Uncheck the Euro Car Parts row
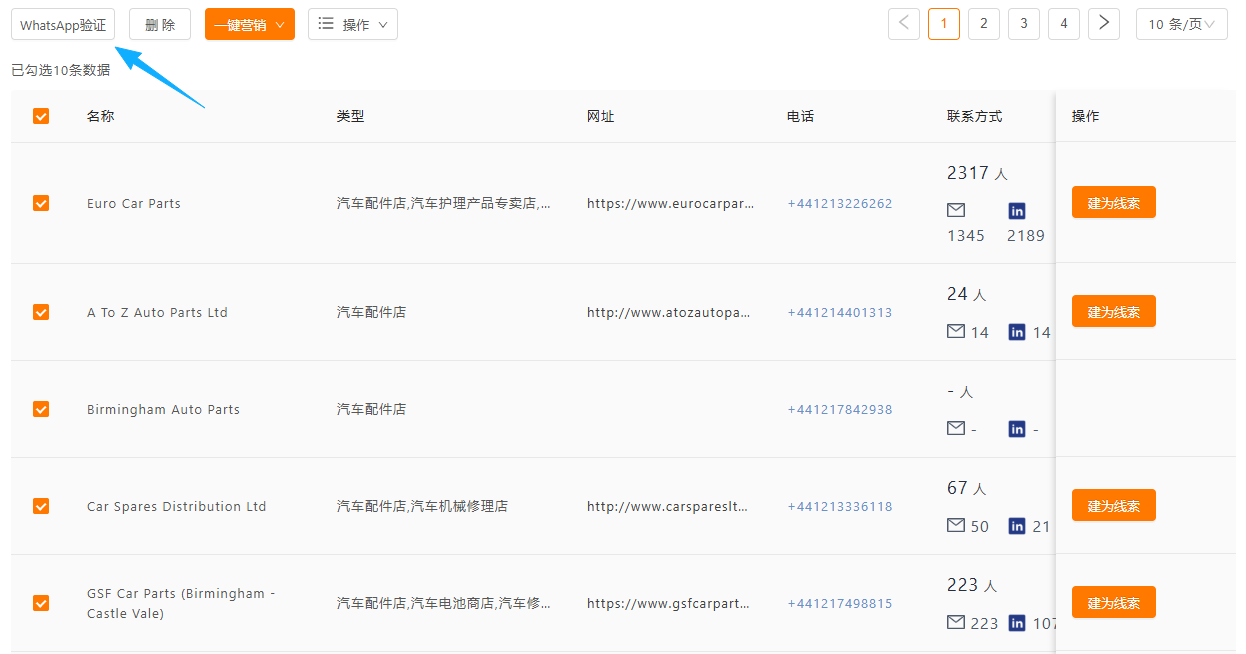Screen dimensions: 1246x654 [x=41, y=203]
